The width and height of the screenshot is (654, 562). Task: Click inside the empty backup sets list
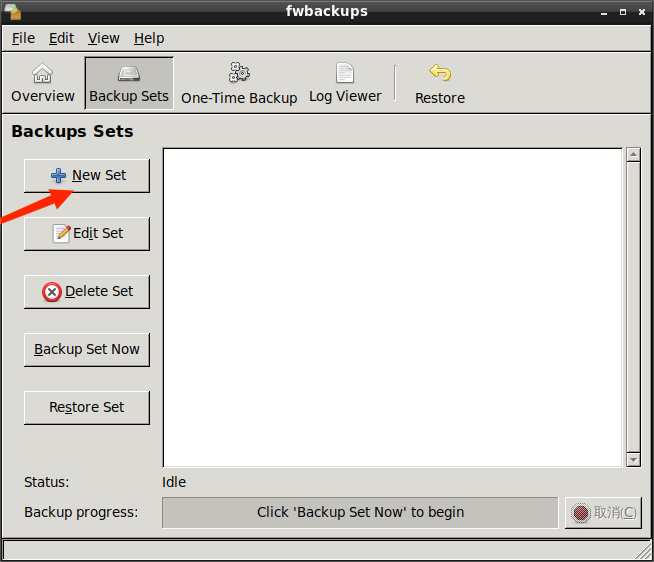392,306
